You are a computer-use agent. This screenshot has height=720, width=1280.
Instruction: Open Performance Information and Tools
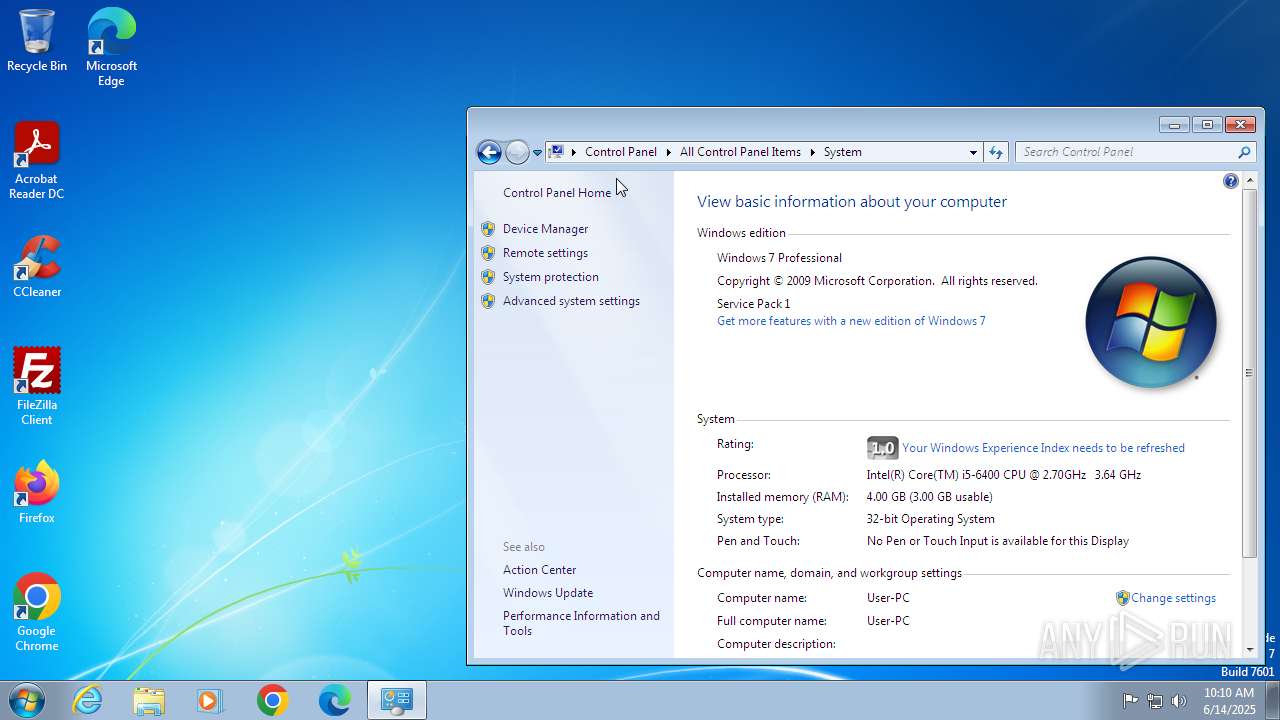pyautogui.click(x=581, y=623)
